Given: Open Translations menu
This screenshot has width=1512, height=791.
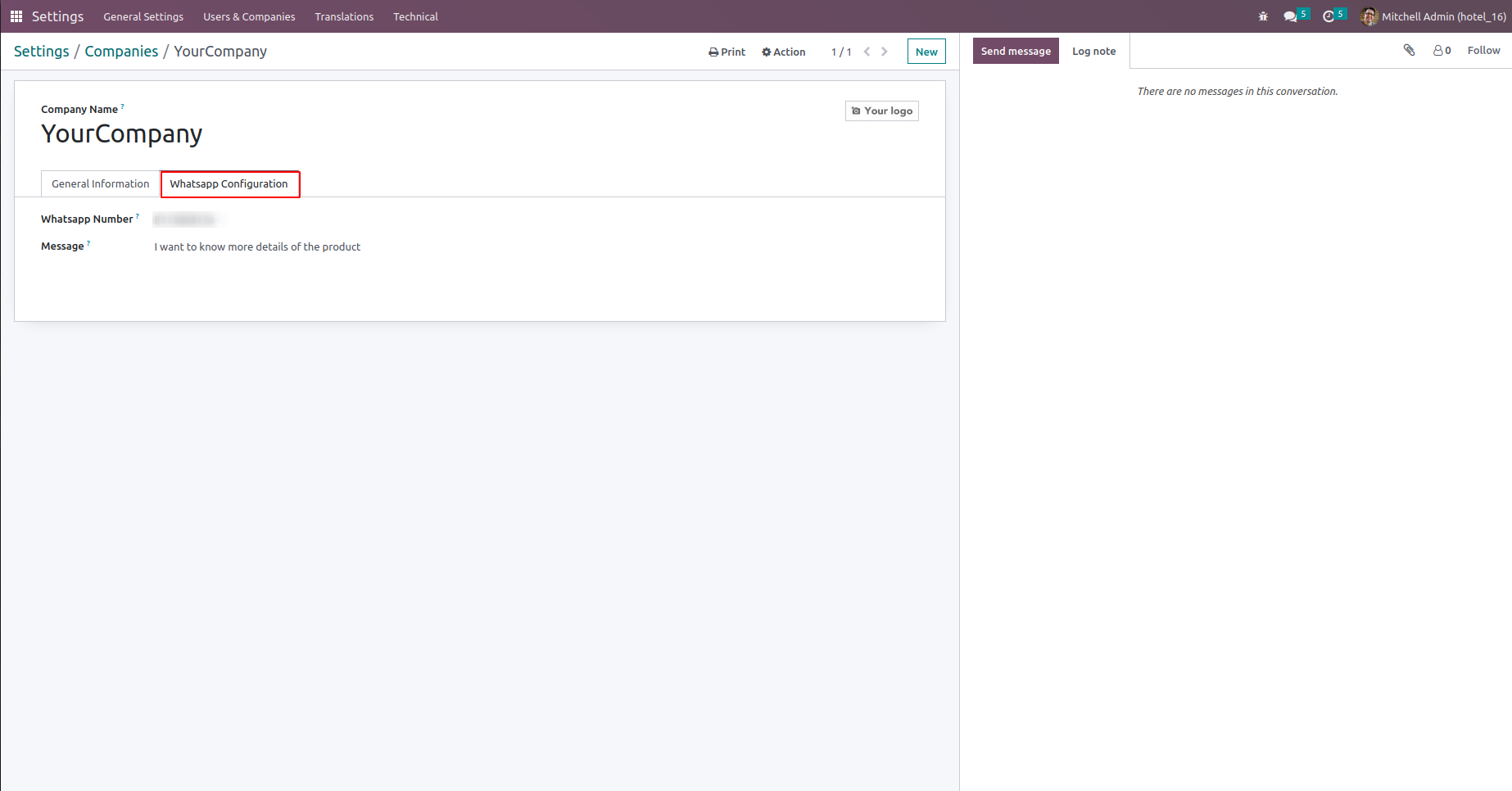Looking at the screenshot, I should pos(344,16).
